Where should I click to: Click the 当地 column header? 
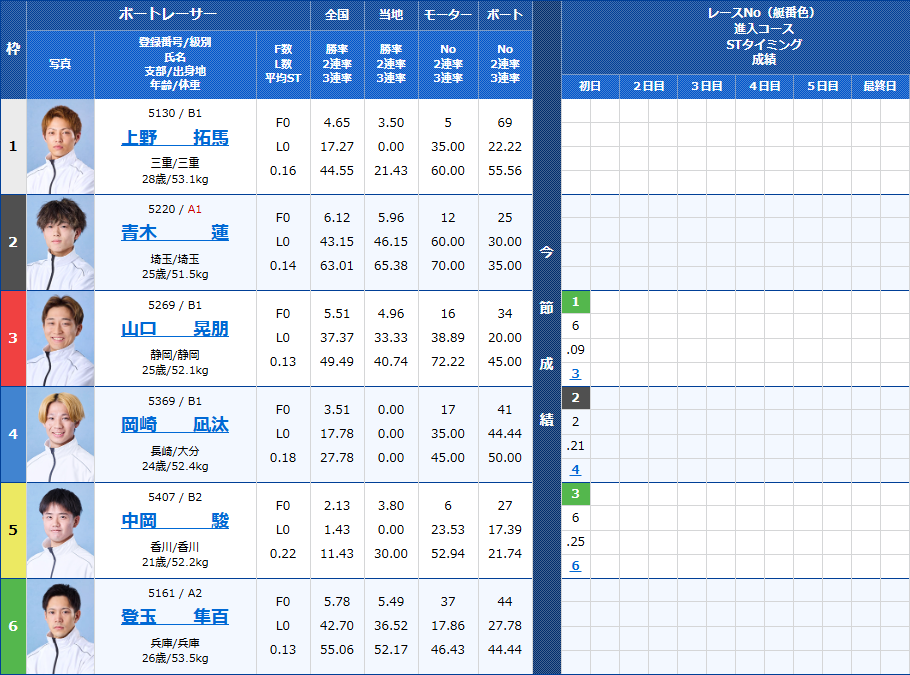point(391,15)
